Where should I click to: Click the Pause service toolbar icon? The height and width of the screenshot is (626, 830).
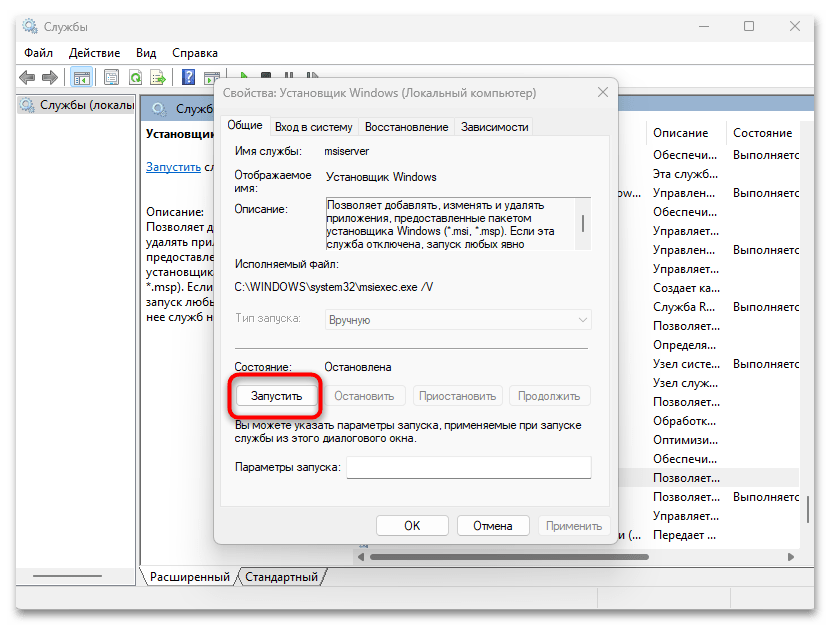coord(289,75)
